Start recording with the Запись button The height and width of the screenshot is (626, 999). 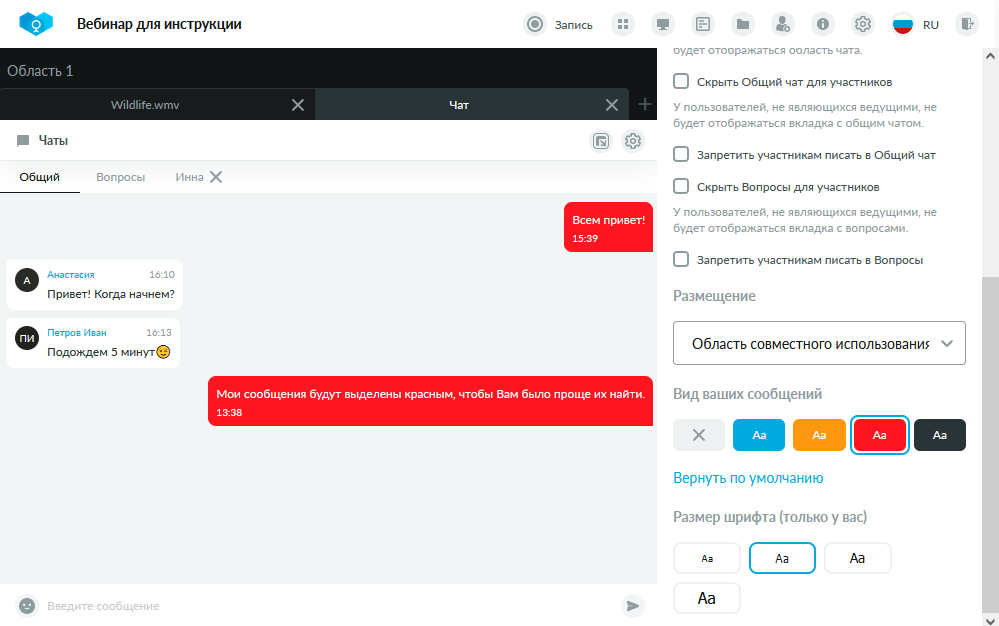559,24
